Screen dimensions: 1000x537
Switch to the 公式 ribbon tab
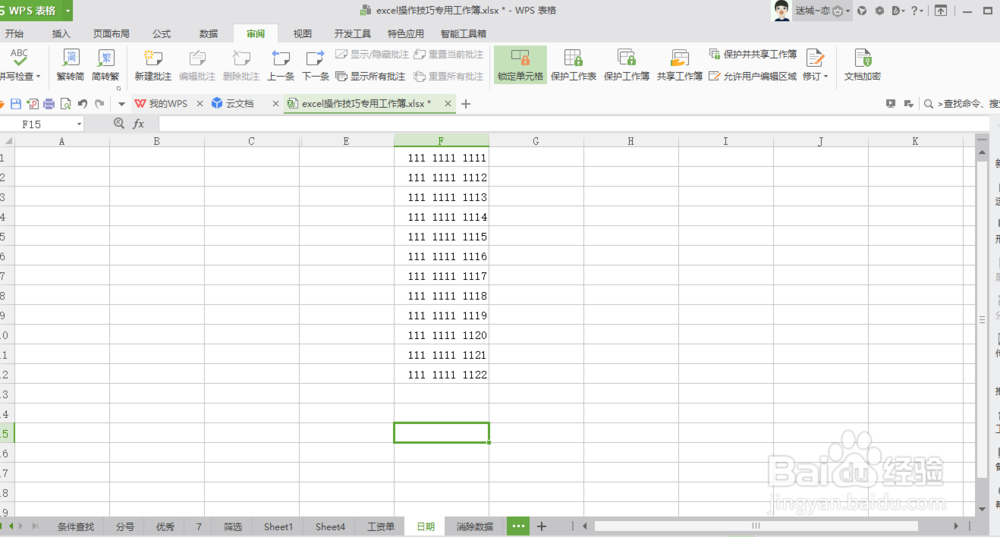coord(161,34)
